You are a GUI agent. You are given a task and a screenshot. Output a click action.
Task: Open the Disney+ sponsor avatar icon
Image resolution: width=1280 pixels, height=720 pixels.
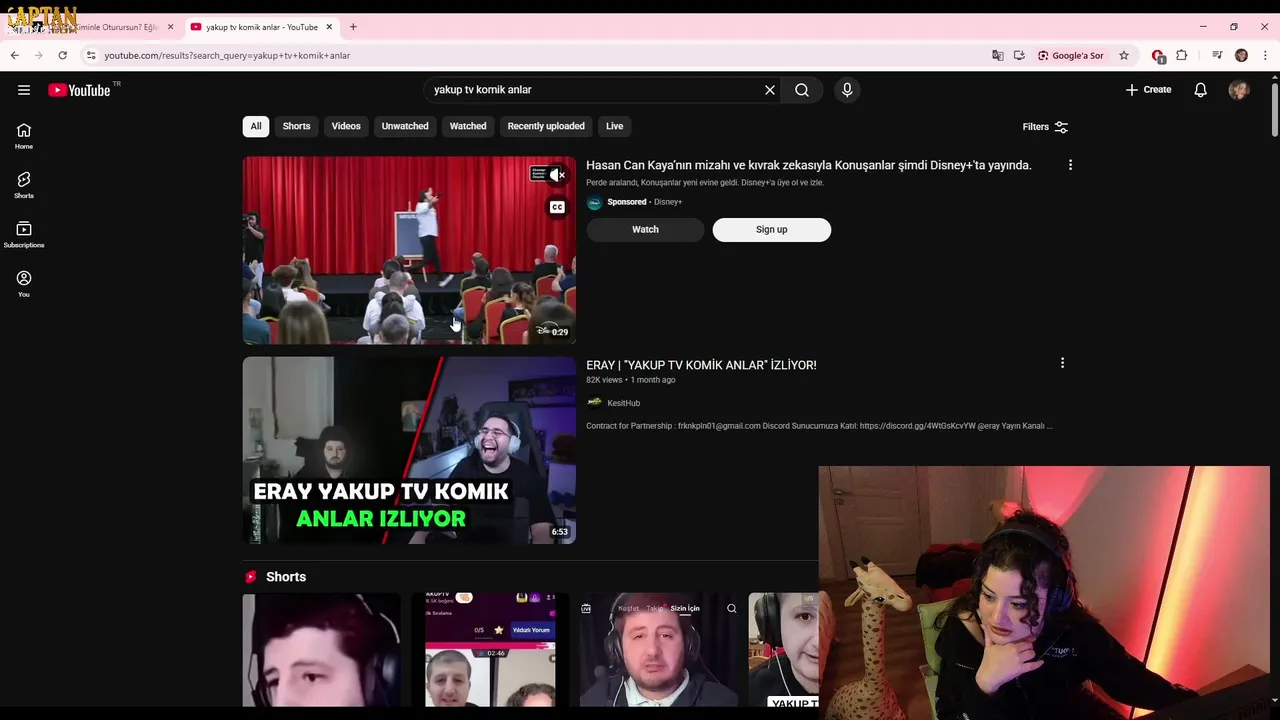594,203
